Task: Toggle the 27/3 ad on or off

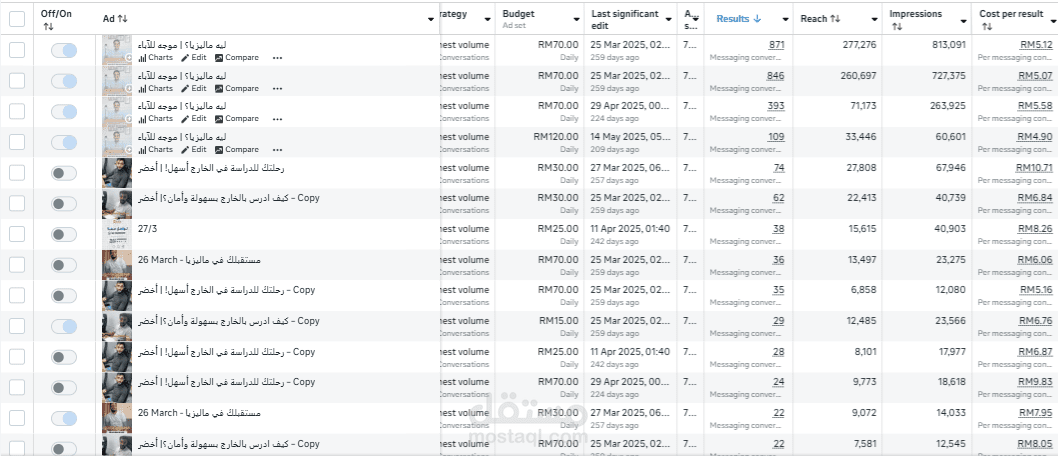Action: [63, 234]
